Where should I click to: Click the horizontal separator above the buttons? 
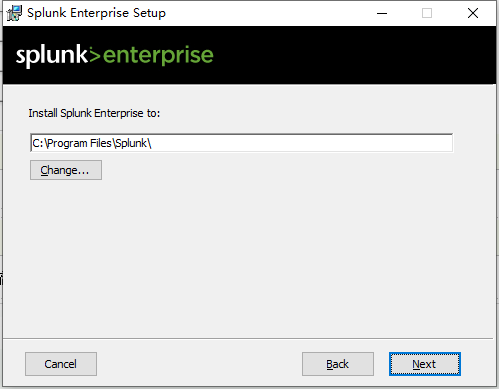click(248, 339)
